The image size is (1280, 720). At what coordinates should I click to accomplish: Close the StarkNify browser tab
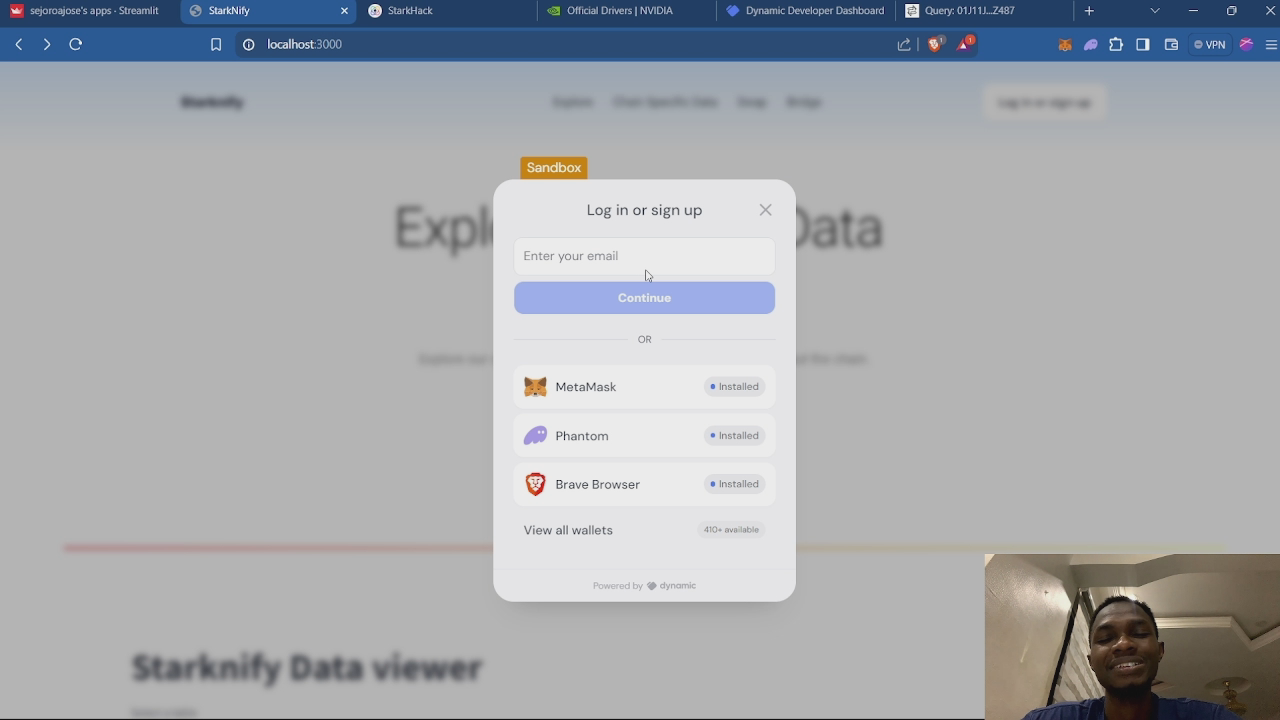tap(344, 11)
